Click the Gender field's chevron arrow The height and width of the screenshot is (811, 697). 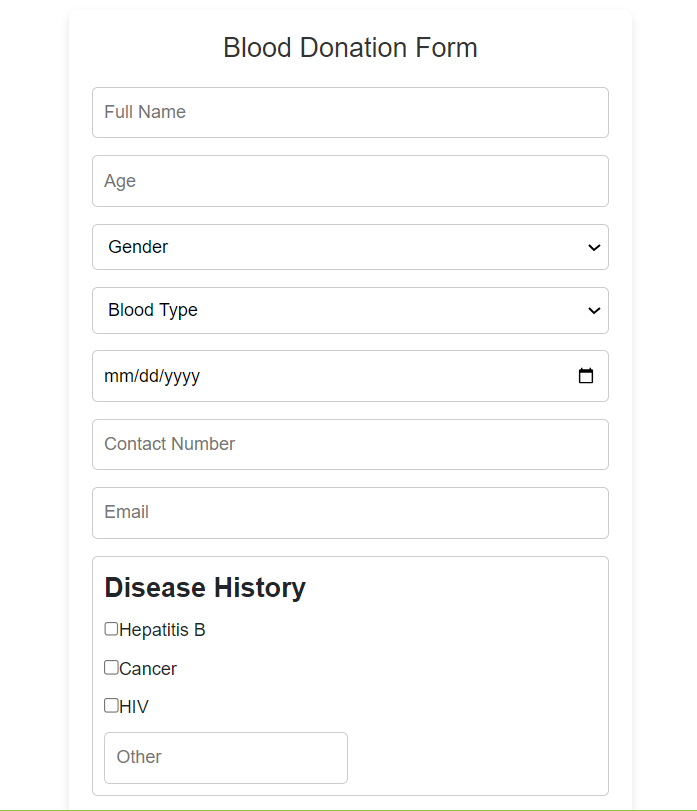point(594,247)
